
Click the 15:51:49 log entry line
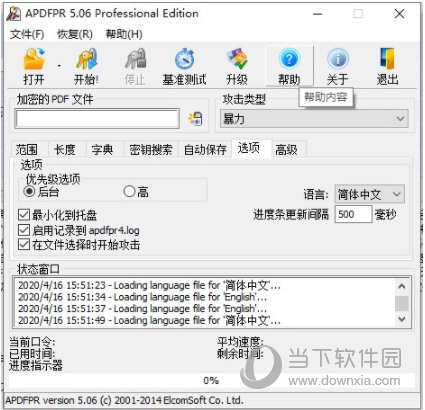click(x=149, y=320)
